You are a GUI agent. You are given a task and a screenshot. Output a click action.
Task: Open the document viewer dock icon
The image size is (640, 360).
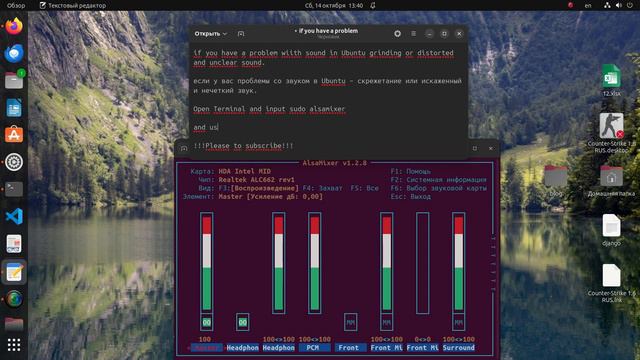pyautogui.click(x=14, y=244)
